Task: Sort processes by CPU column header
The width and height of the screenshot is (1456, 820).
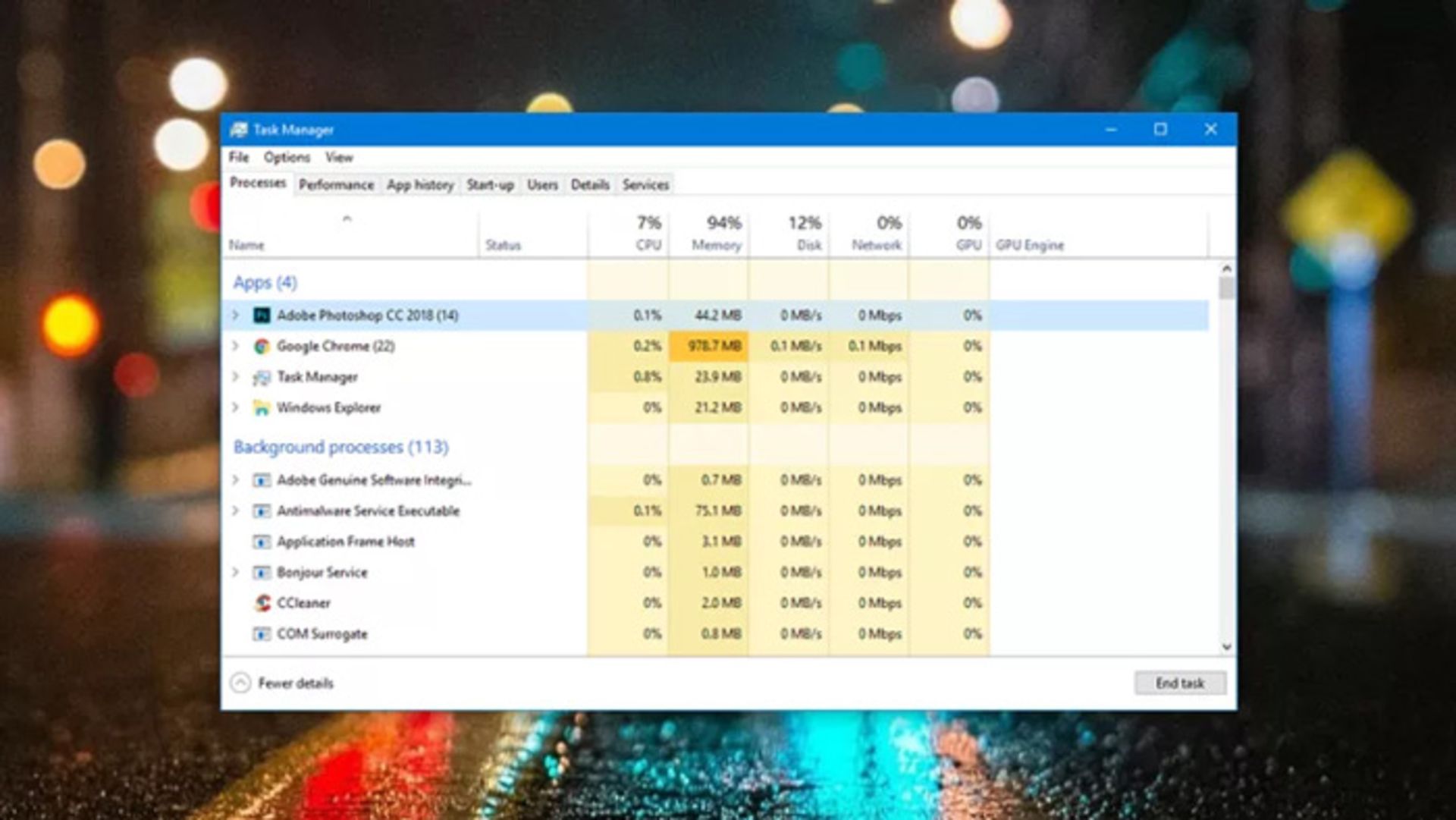Action: click(x=647, y=245)
